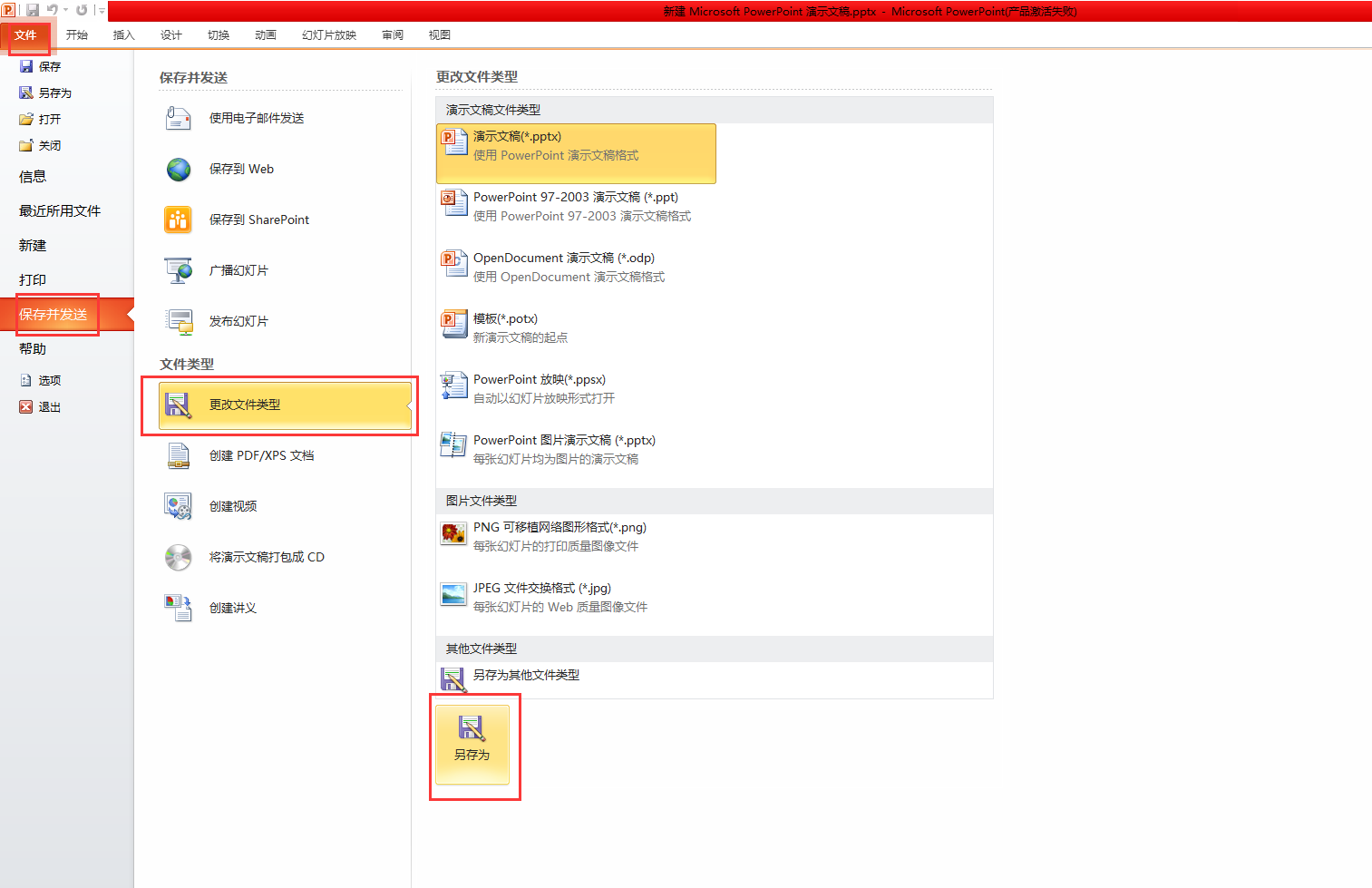Open the 审阅 ribbon tab
The height and width of the screenshot is (888, 1372).
coord(393,34)
